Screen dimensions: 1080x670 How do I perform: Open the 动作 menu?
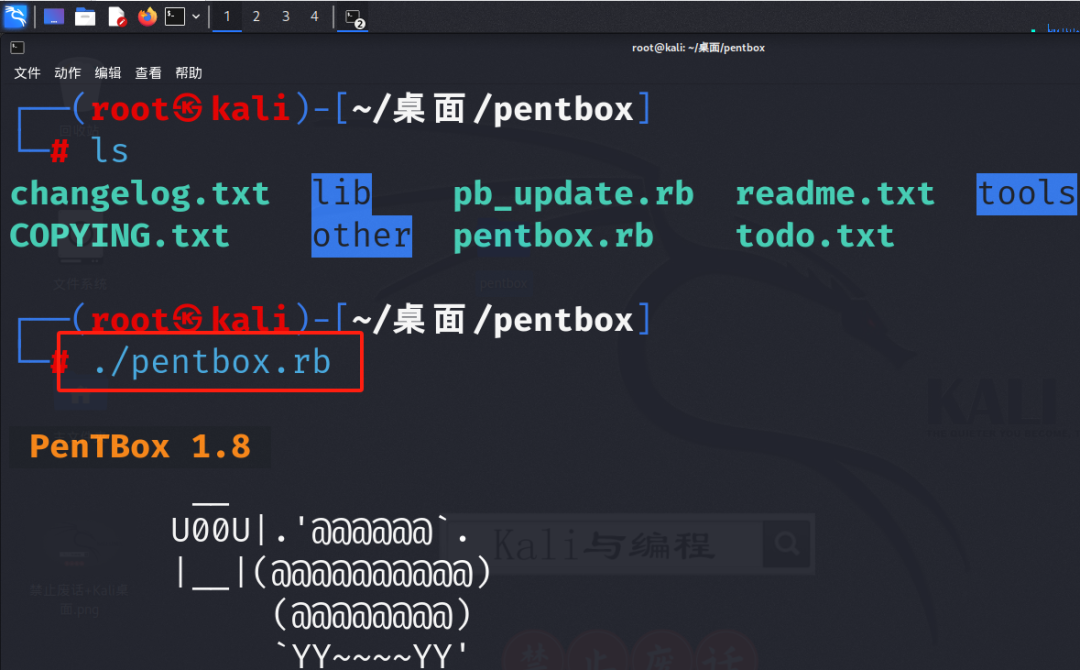coord(68,73)
